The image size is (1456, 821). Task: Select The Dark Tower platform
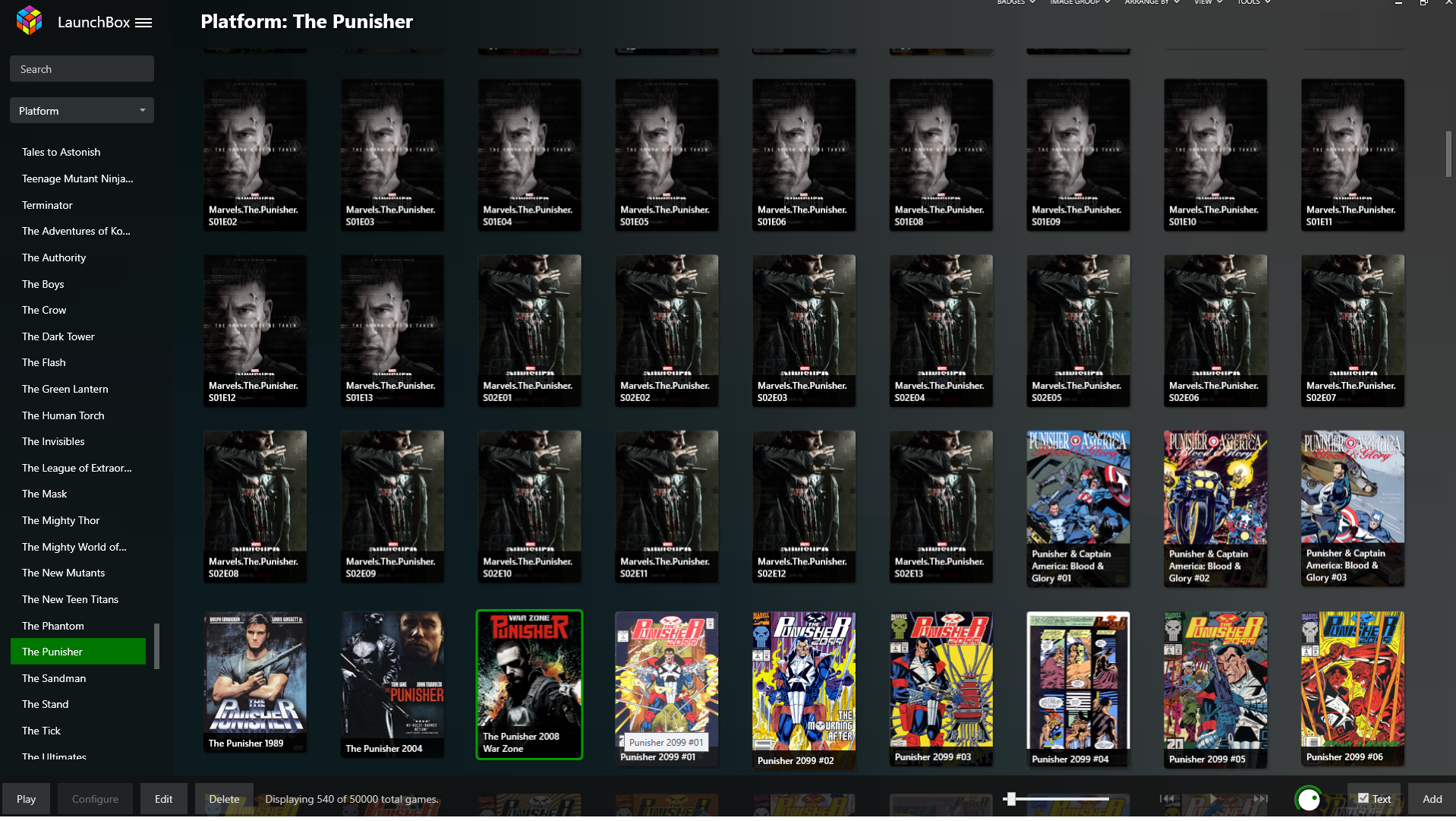pyautogui.click(x=78, y=337)
